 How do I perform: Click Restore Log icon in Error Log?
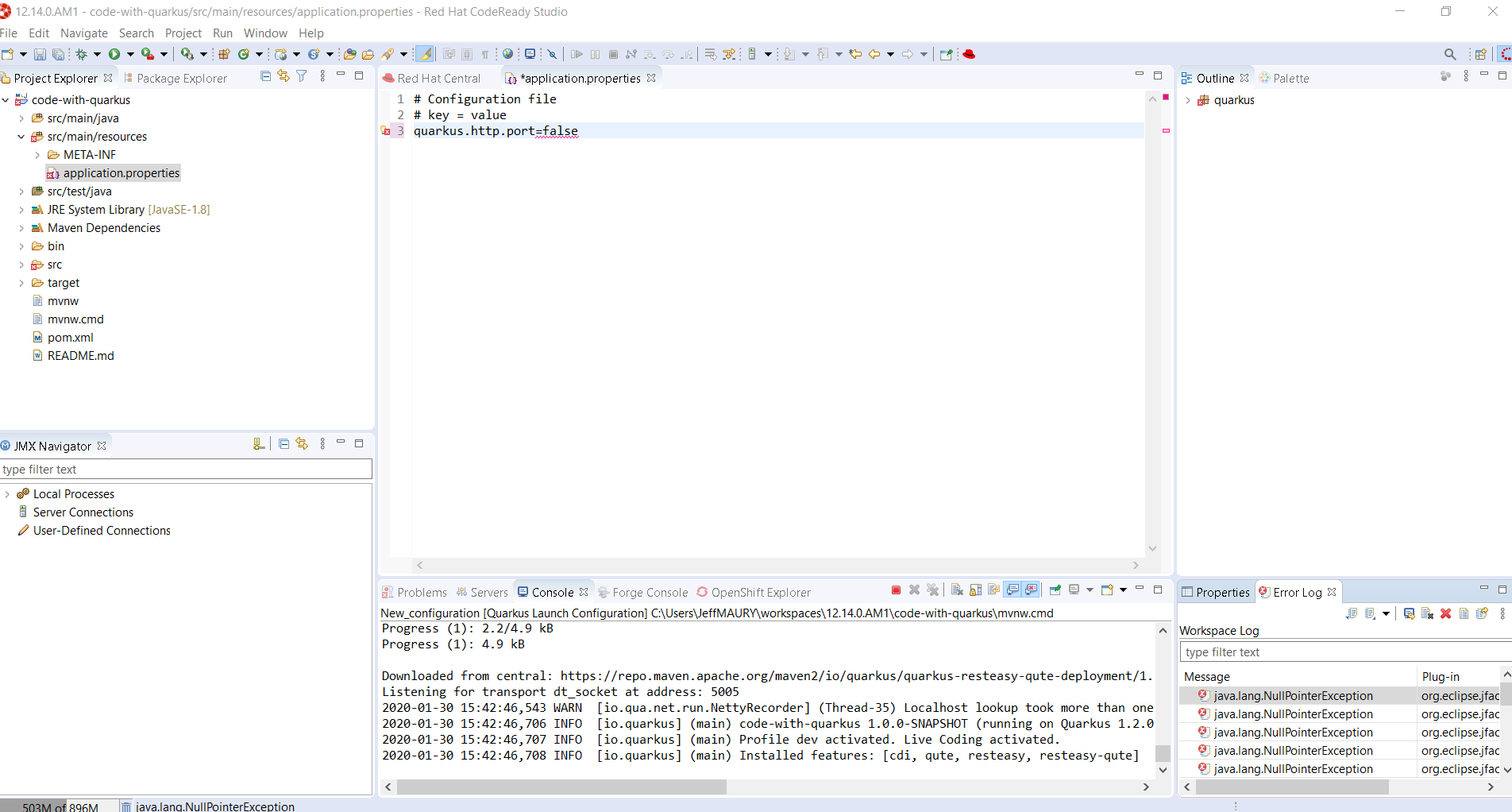[1482, 613]
